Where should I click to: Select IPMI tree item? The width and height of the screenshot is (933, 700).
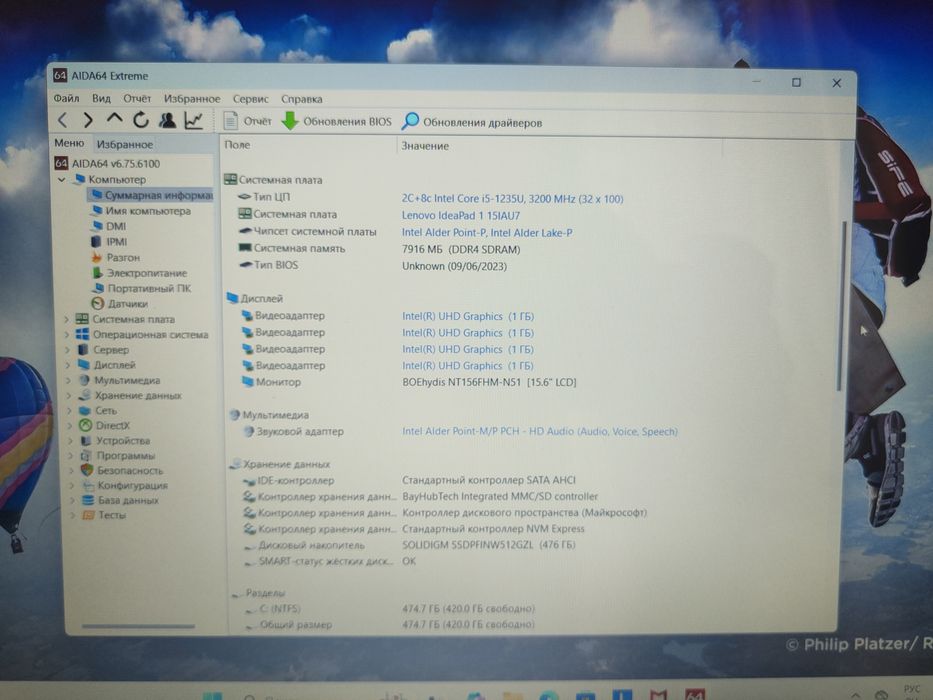click(x=109, y=242)
